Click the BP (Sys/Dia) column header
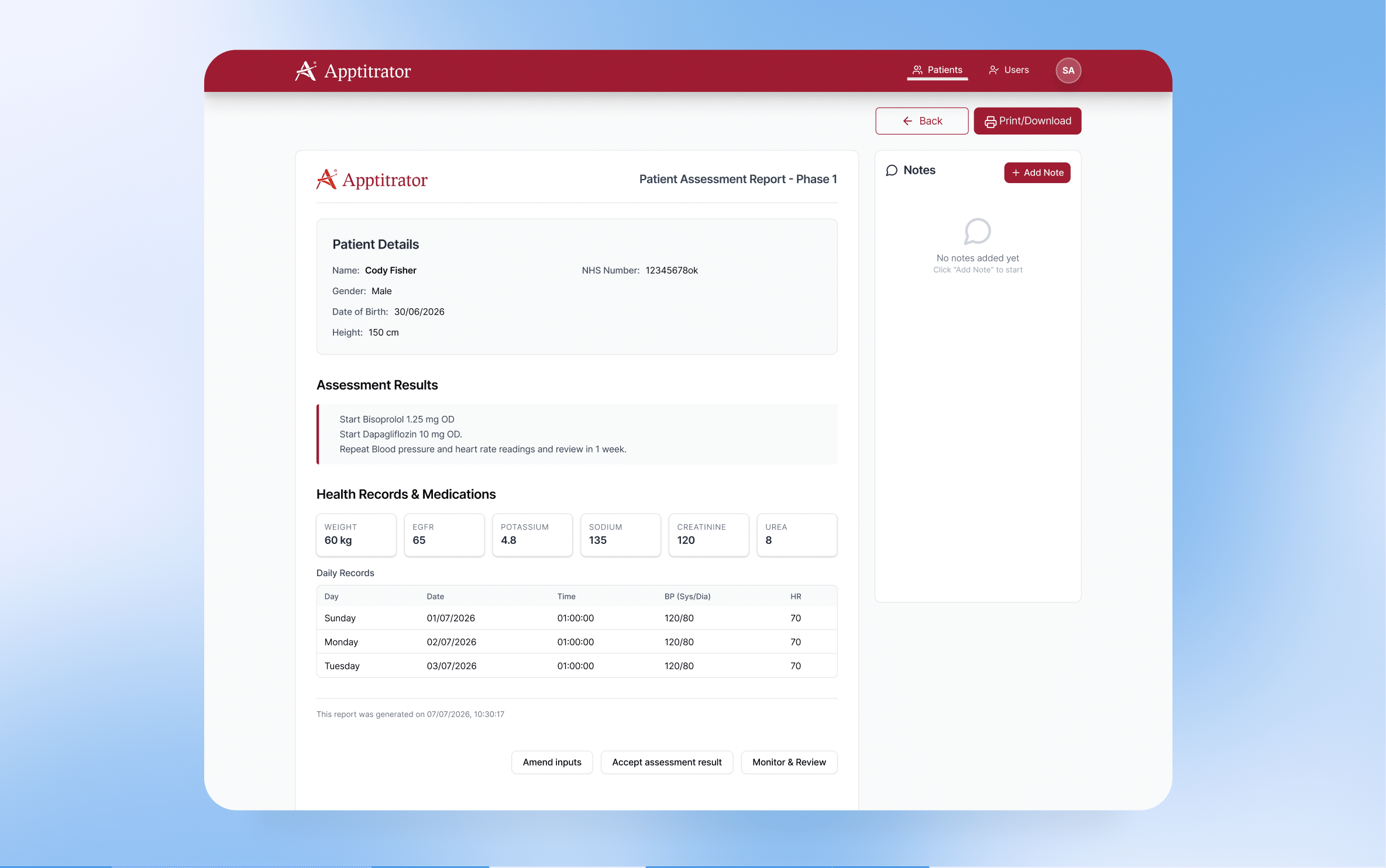The image size is (1386, 868). [x=687, y=597]
